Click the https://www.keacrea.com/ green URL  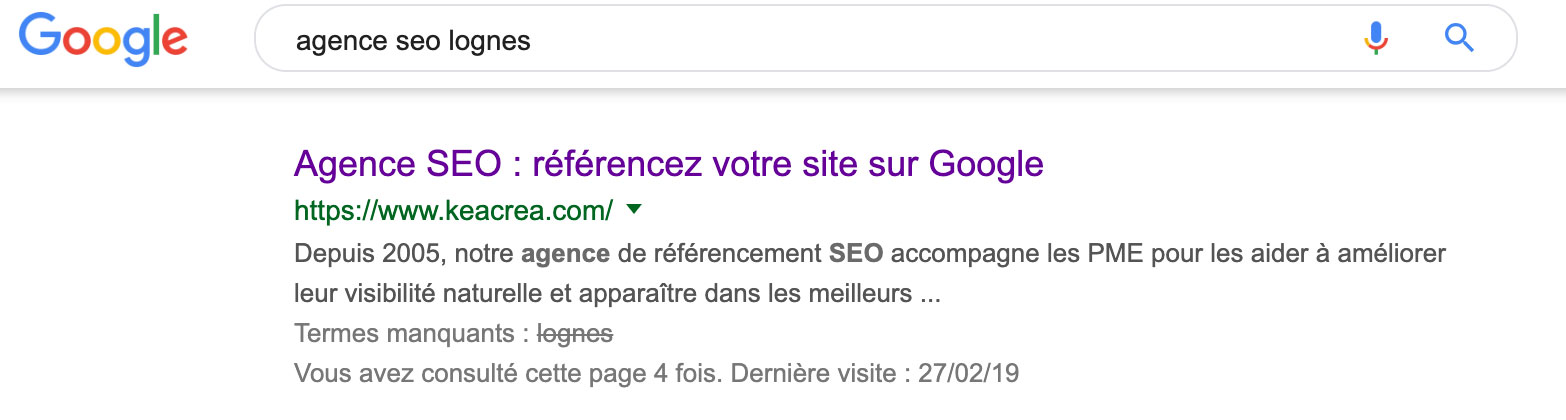[454, 211]
